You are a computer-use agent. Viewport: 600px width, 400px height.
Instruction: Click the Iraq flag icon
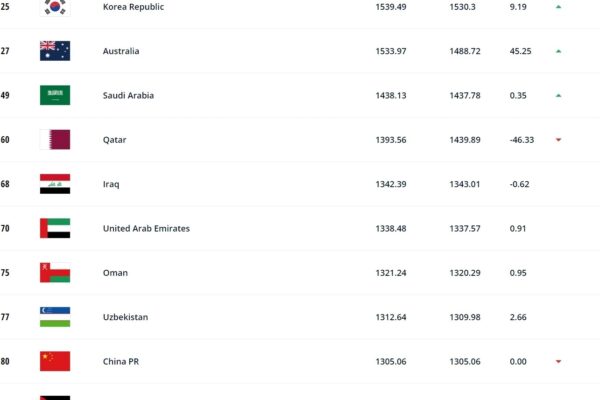tap(55, 184)
